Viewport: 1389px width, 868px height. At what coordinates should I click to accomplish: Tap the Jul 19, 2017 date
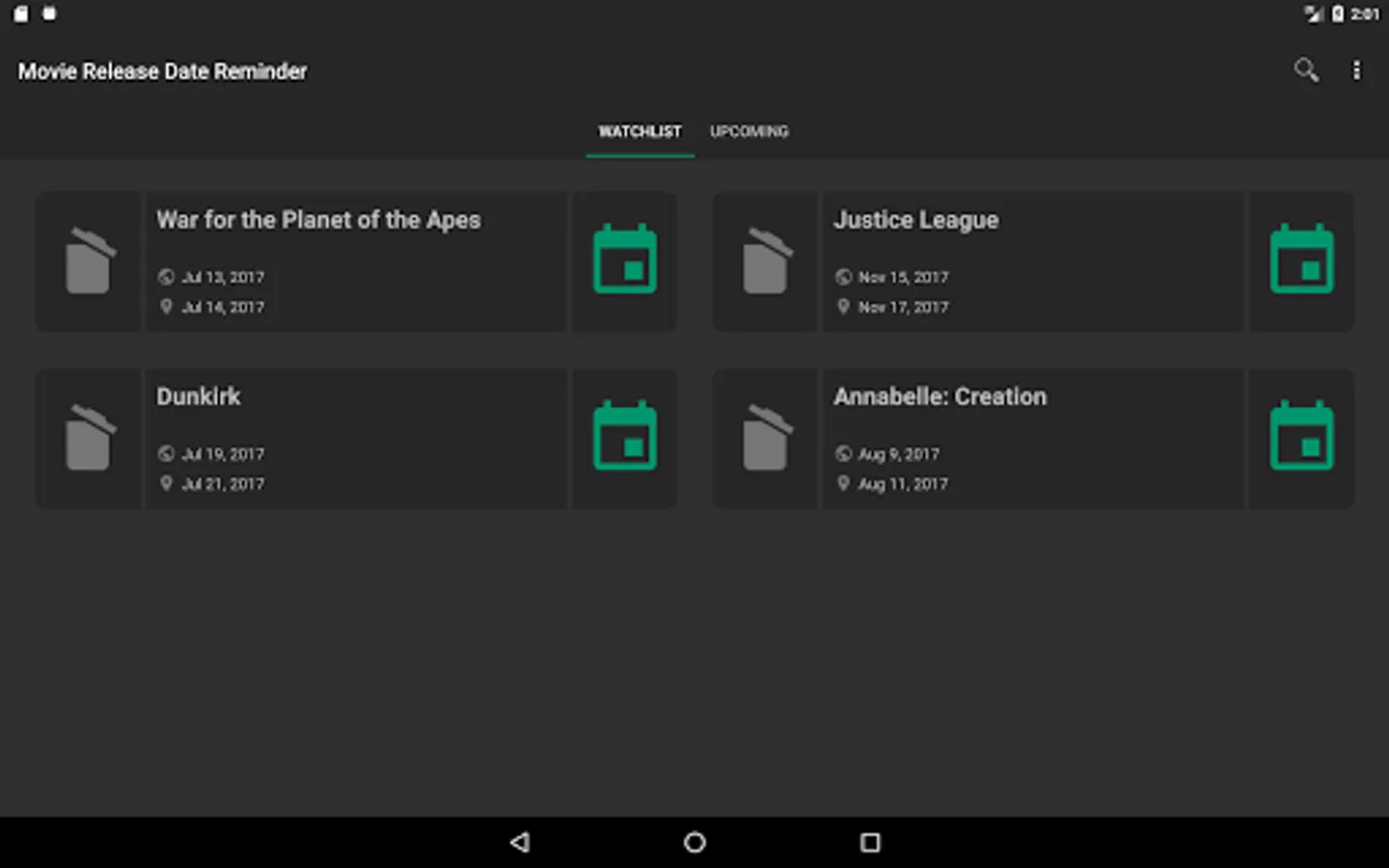coord(223,453)
